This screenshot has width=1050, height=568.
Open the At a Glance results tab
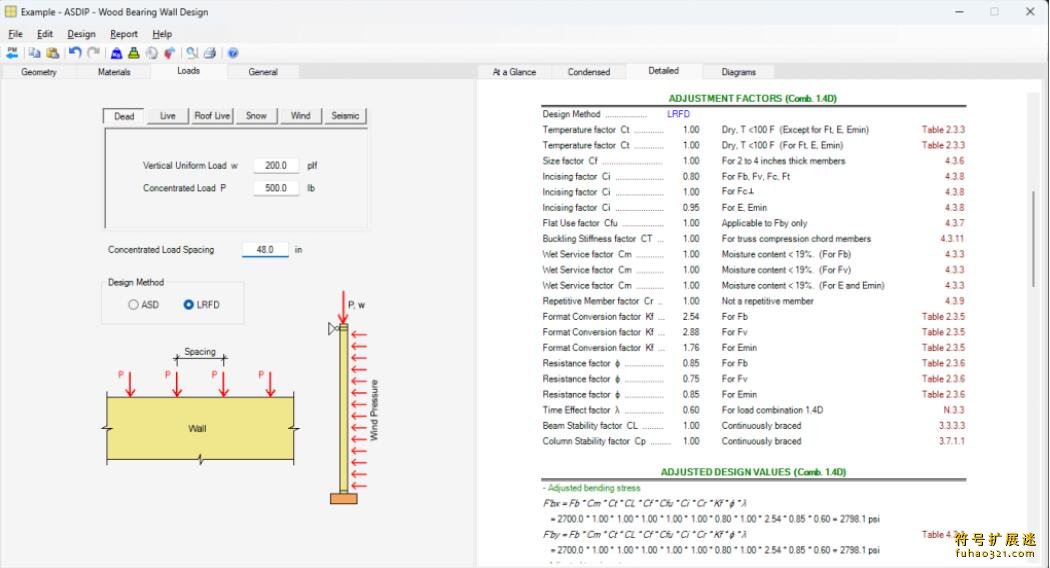click(x=514, y=72)
